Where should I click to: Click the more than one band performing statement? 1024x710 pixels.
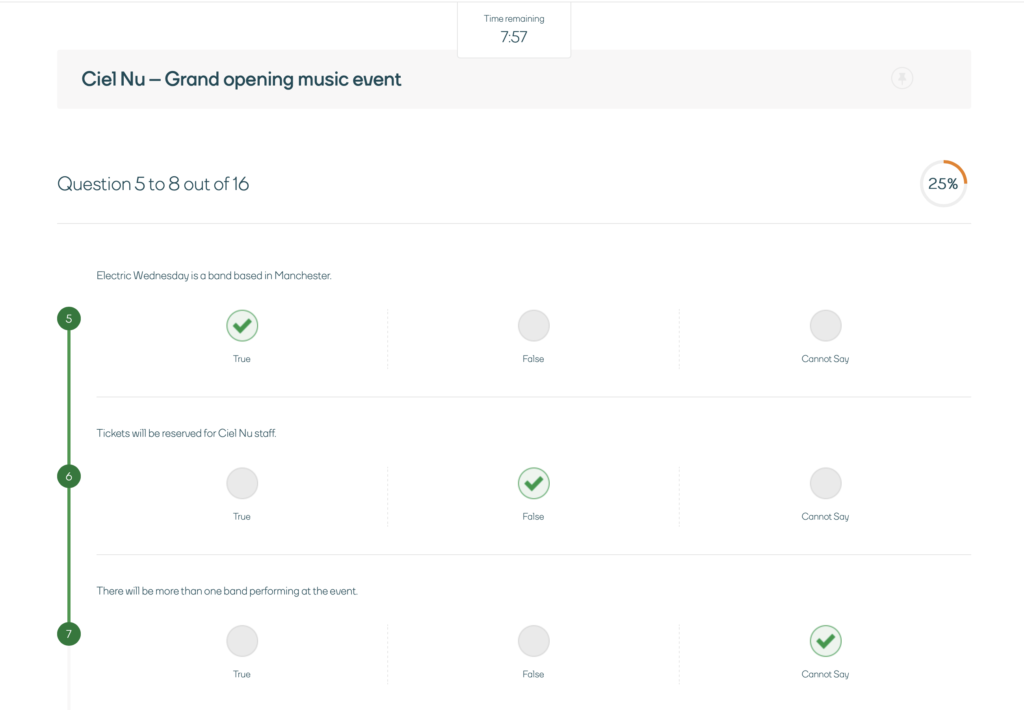pyautogui.click(x=227, y=591)
